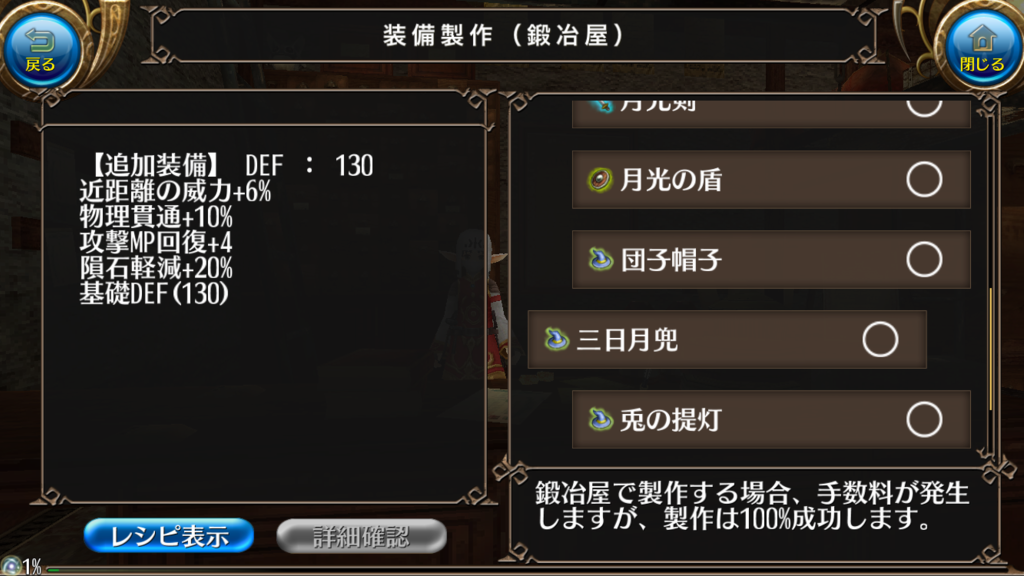Click the progress bar at screen bottom
Viewport: 1024px width, 576px height.
pos(534,570)
